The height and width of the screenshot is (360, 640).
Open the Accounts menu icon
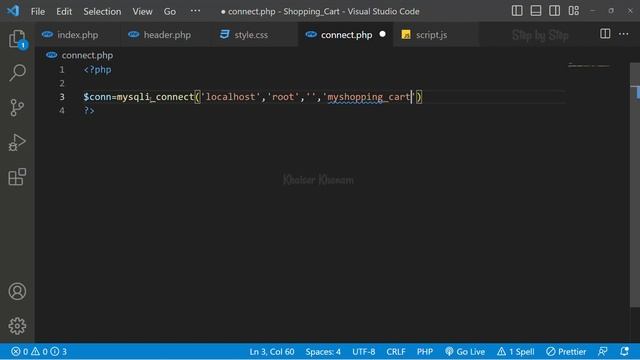[17, 291]
